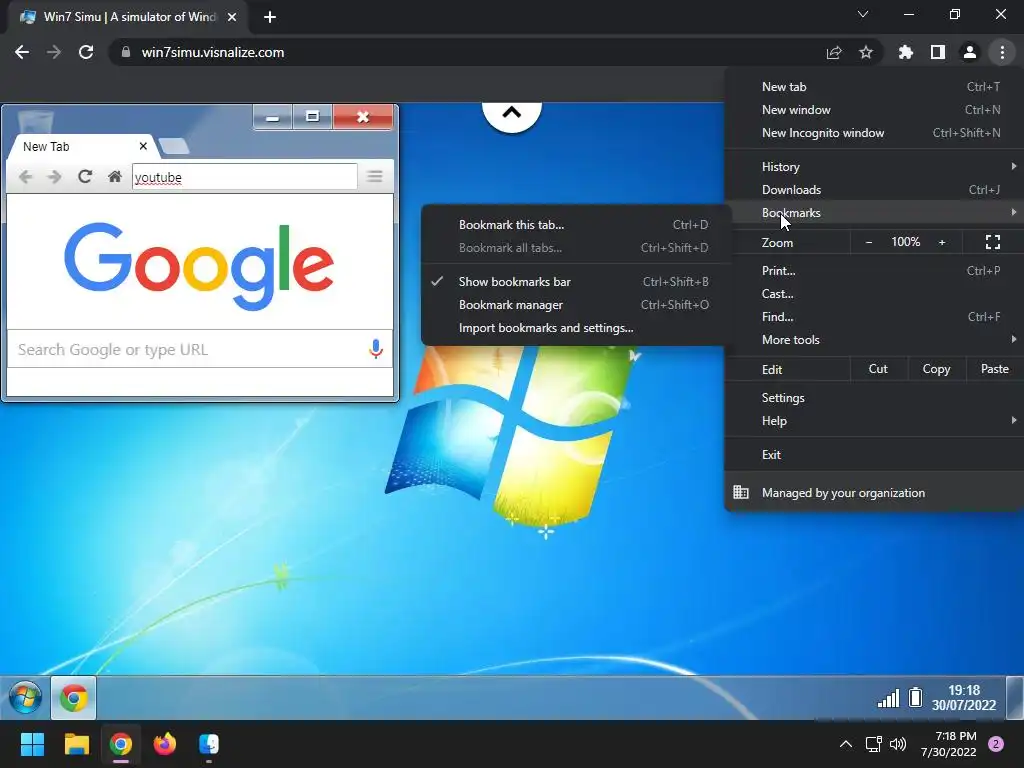Viewport: 1024px width, 768px height.
Task: Open Downloads from the menu
Action: click(x=874, y=189)
